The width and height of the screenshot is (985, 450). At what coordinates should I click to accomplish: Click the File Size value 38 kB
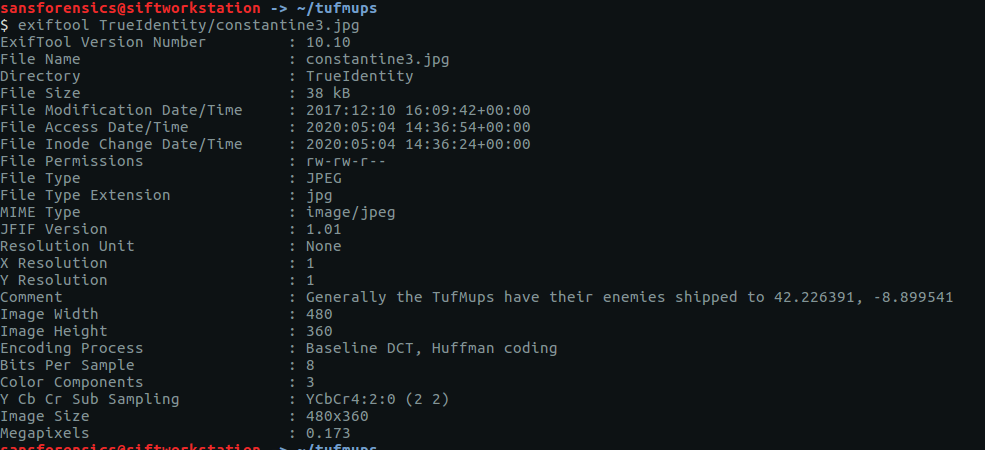[x=328, y=93]
